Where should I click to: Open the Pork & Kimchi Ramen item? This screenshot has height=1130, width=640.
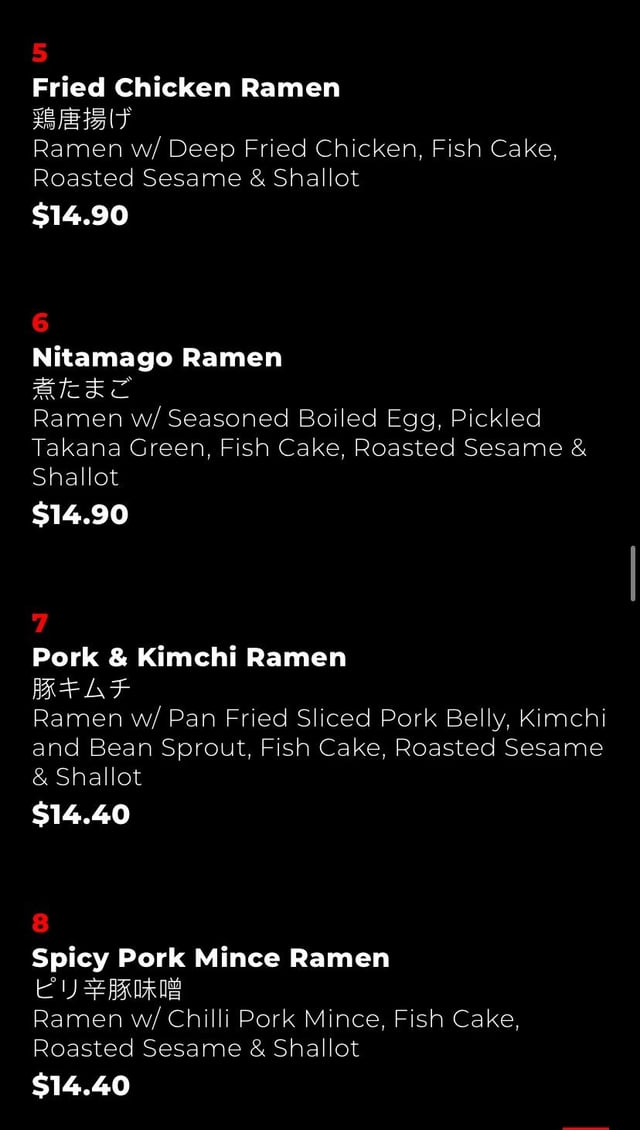[189, 657]
